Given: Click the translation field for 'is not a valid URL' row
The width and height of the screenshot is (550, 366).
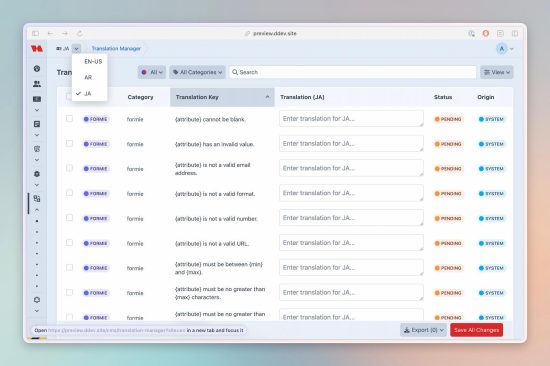Looking at the screenshot, I should tap(351, 243).
